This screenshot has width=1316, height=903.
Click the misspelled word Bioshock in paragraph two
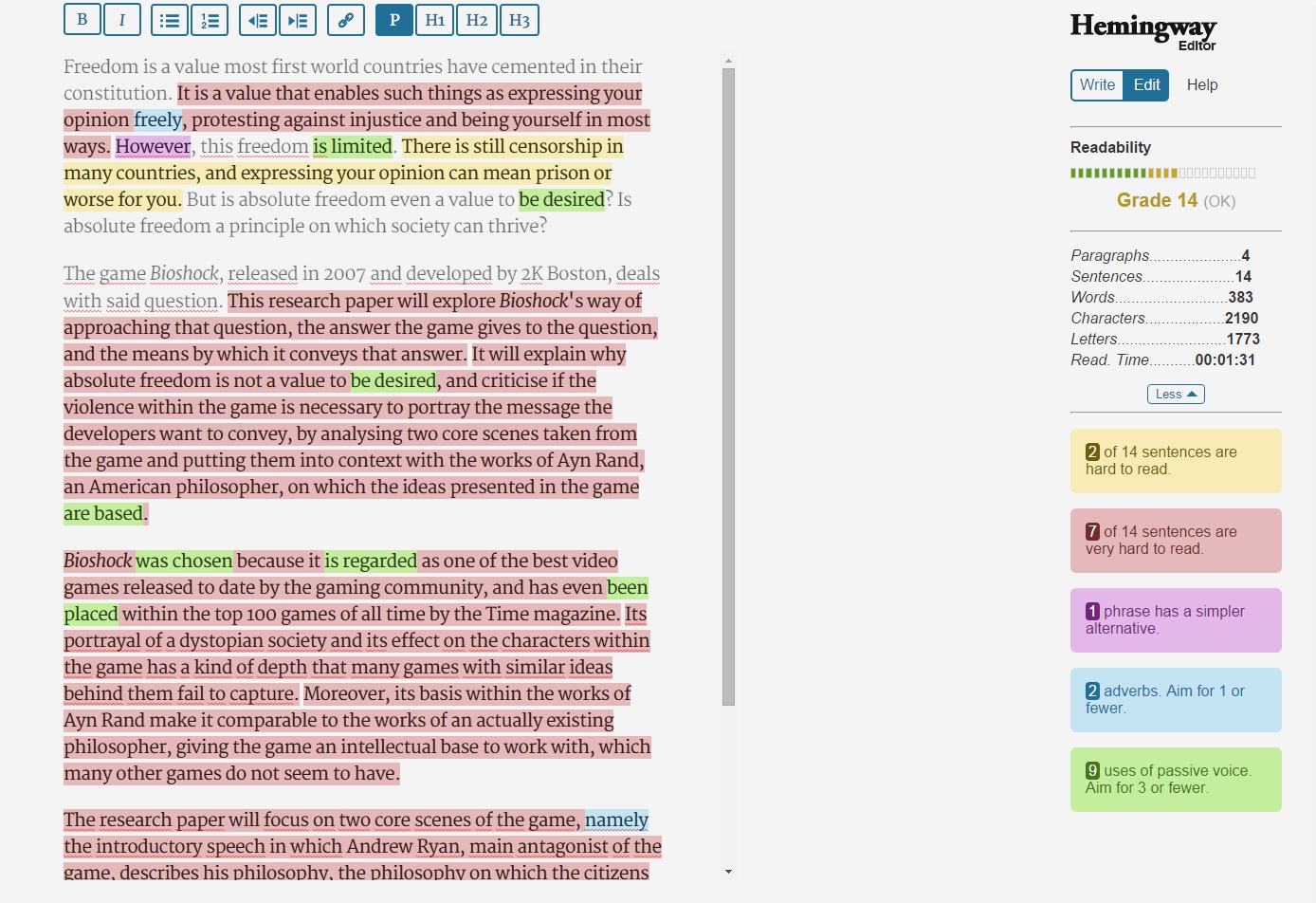184,273
